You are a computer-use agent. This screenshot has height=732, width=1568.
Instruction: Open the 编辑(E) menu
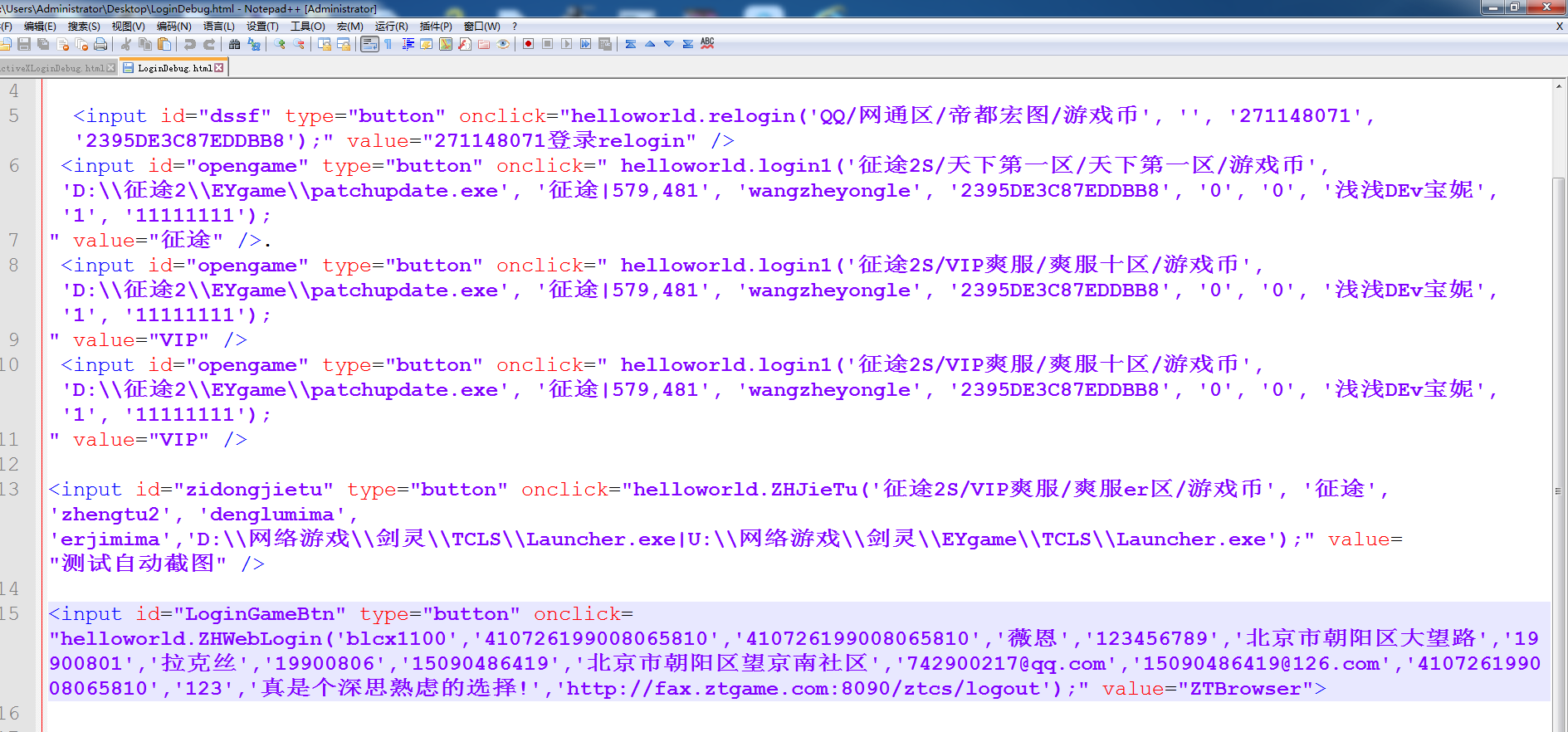(x=40, y=27)
